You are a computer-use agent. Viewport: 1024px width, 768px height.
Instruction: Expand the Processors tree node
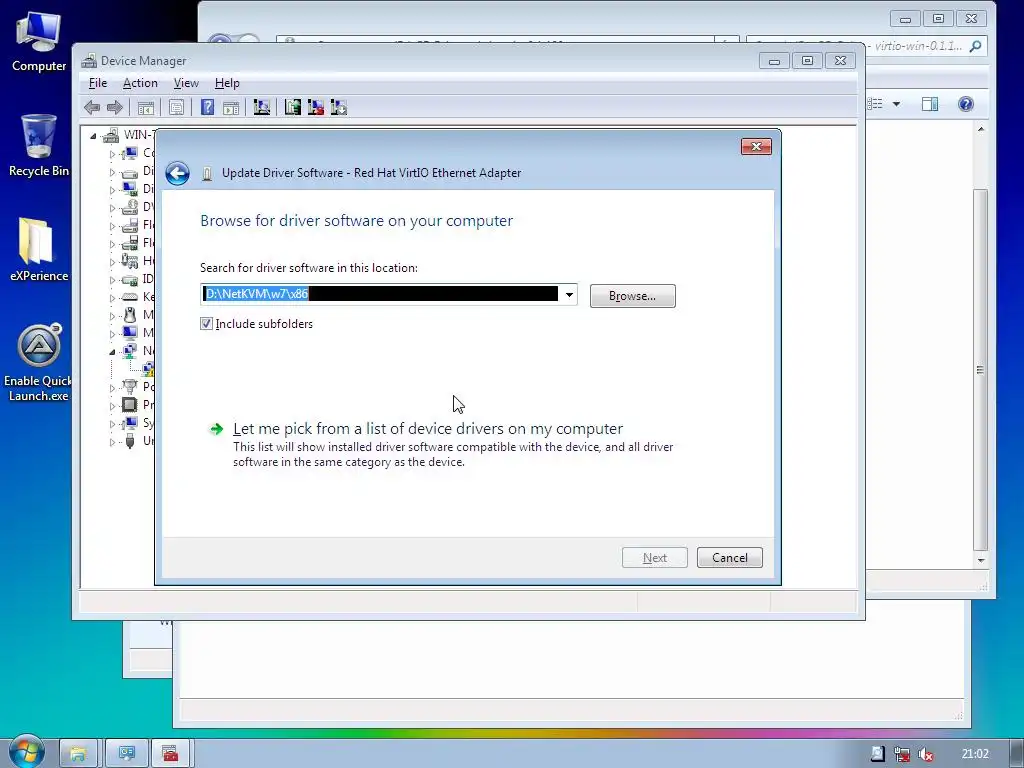[x=112, y=406]
